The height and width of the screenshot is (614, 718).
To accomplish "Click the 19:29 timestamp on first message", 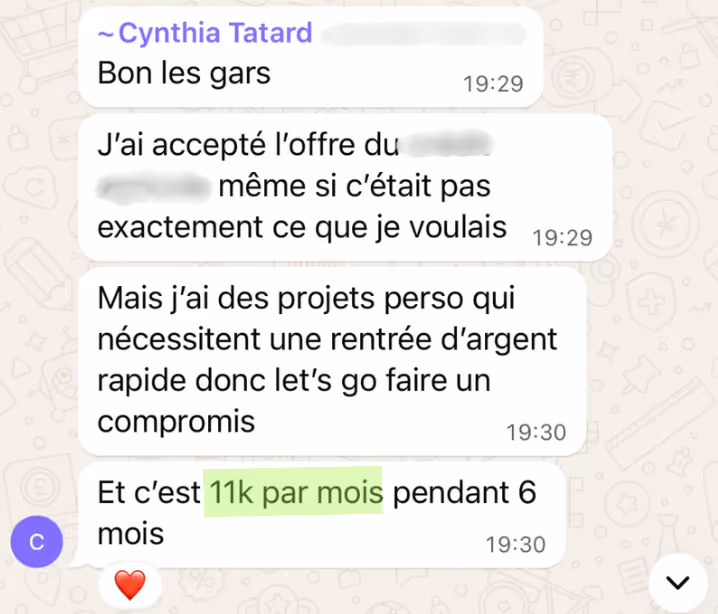I will point(493,84).
